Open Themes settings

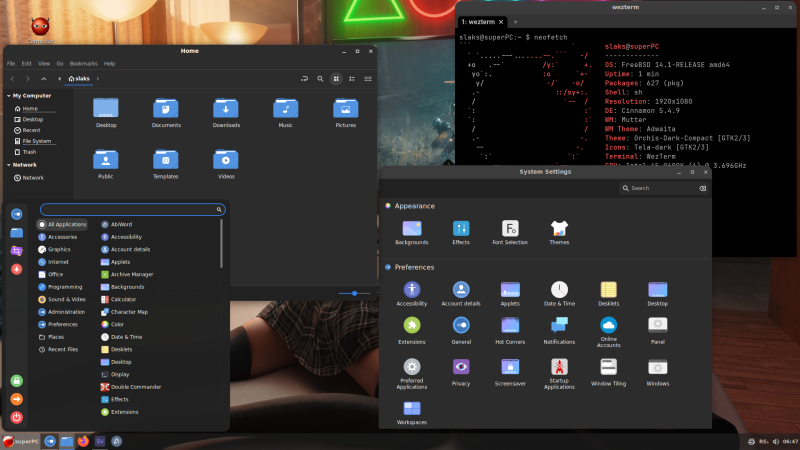coord(559,233)
